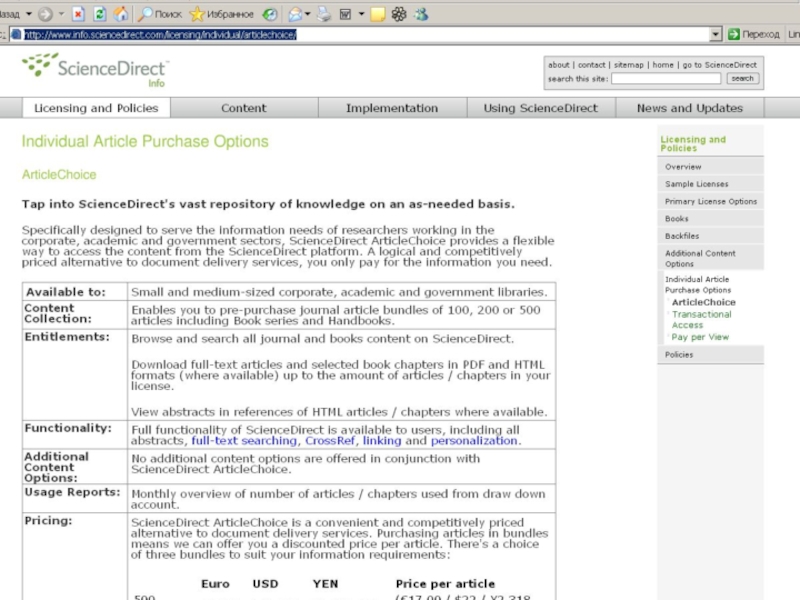Click the Price per article column header

[x=445, y=584]
